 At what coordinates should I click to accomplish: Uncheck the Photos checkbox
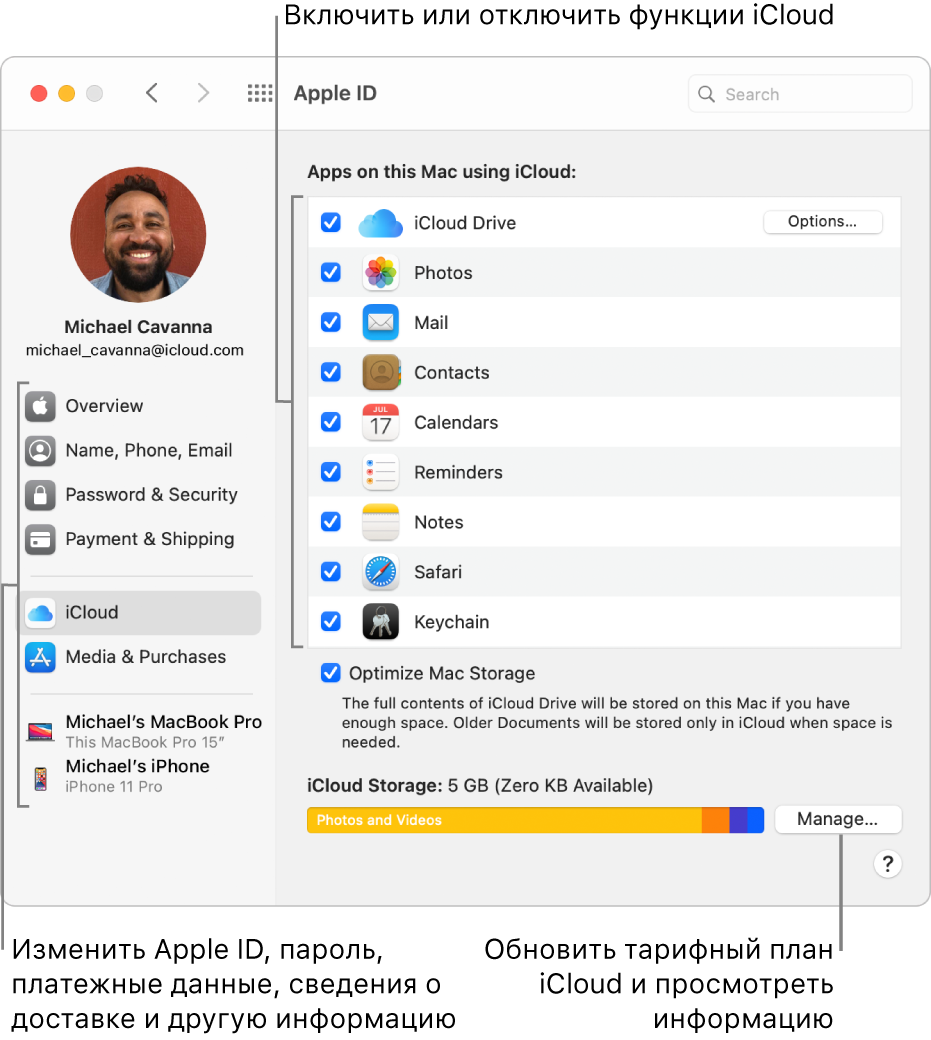click(x=331, y=272)
